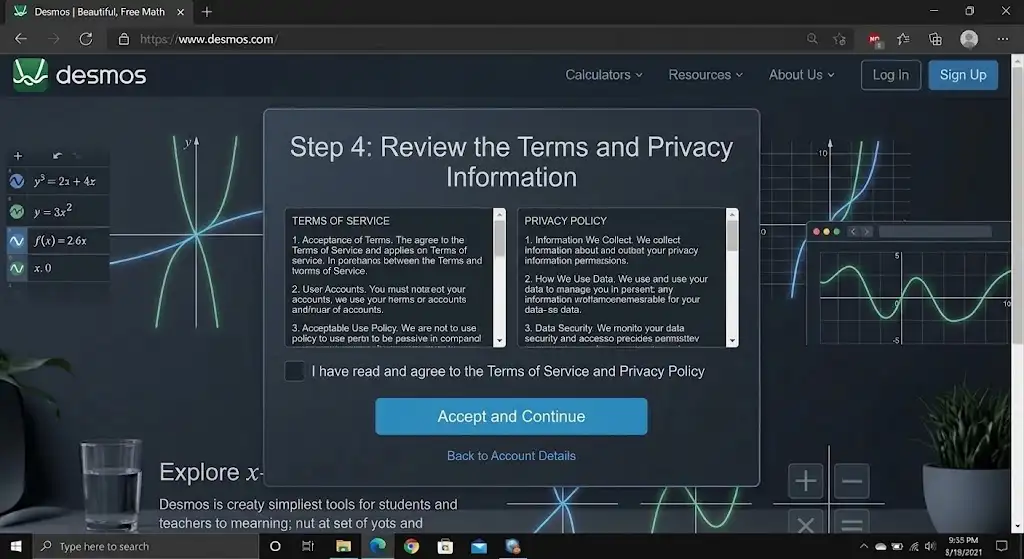This screenshot has height=559, width=1024.
Task: Open the browser profile avatar
Action: 968,39
